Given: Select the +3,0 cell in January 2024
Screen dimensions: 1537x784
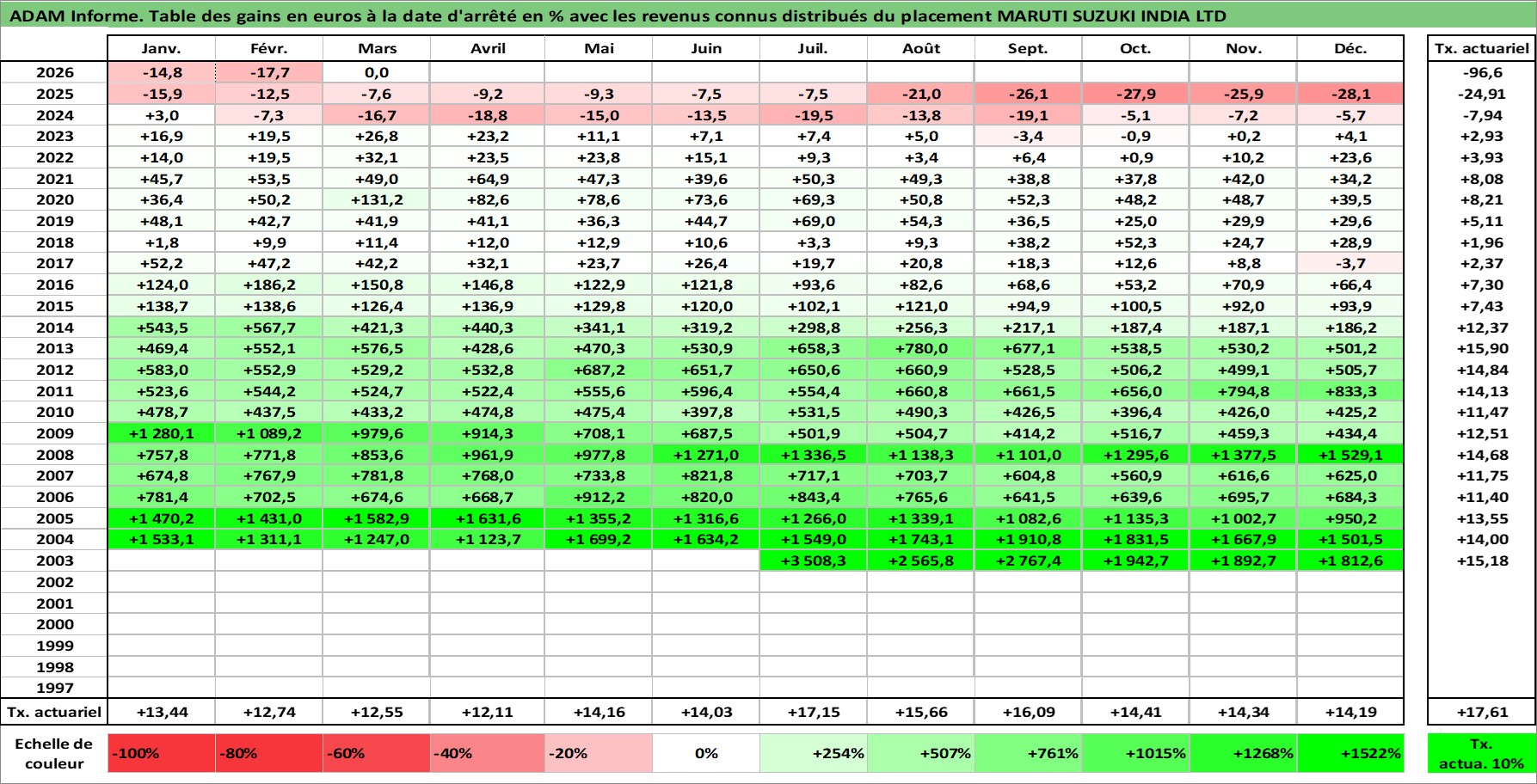Looking at the screenshot, I should coord(162,115).
